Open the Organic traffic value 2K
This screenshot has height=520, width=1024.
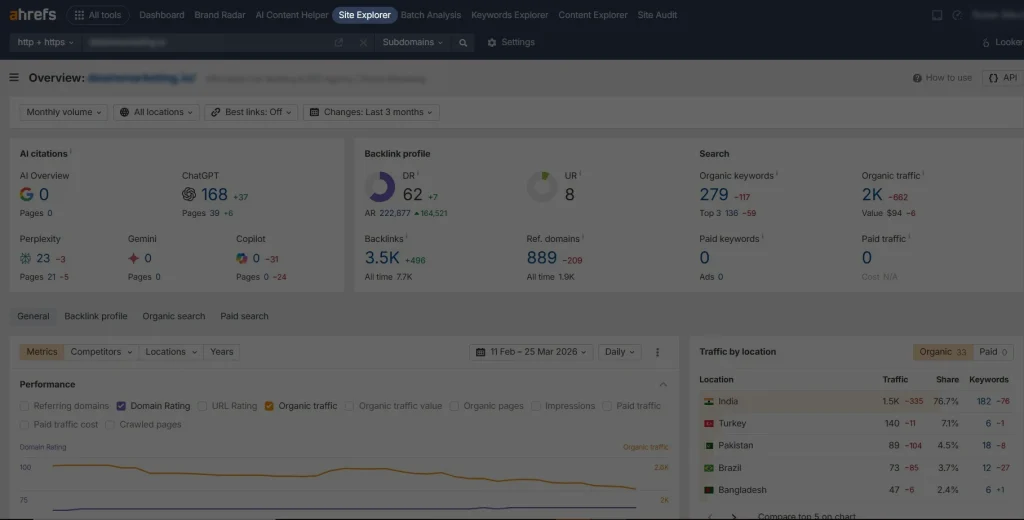click(872, 194)
